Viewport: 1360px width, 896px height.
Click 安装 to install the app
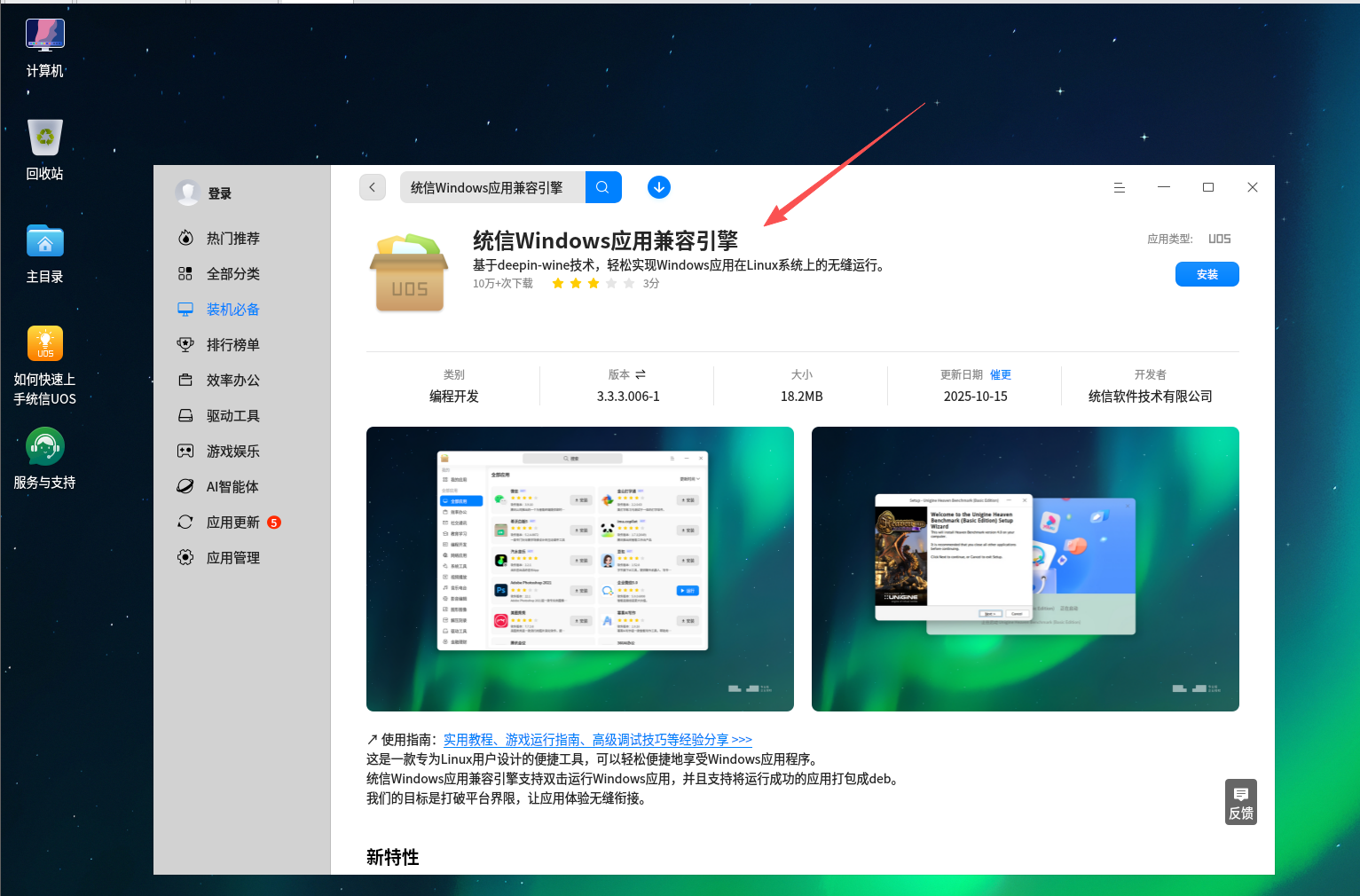pos(1207,274)
